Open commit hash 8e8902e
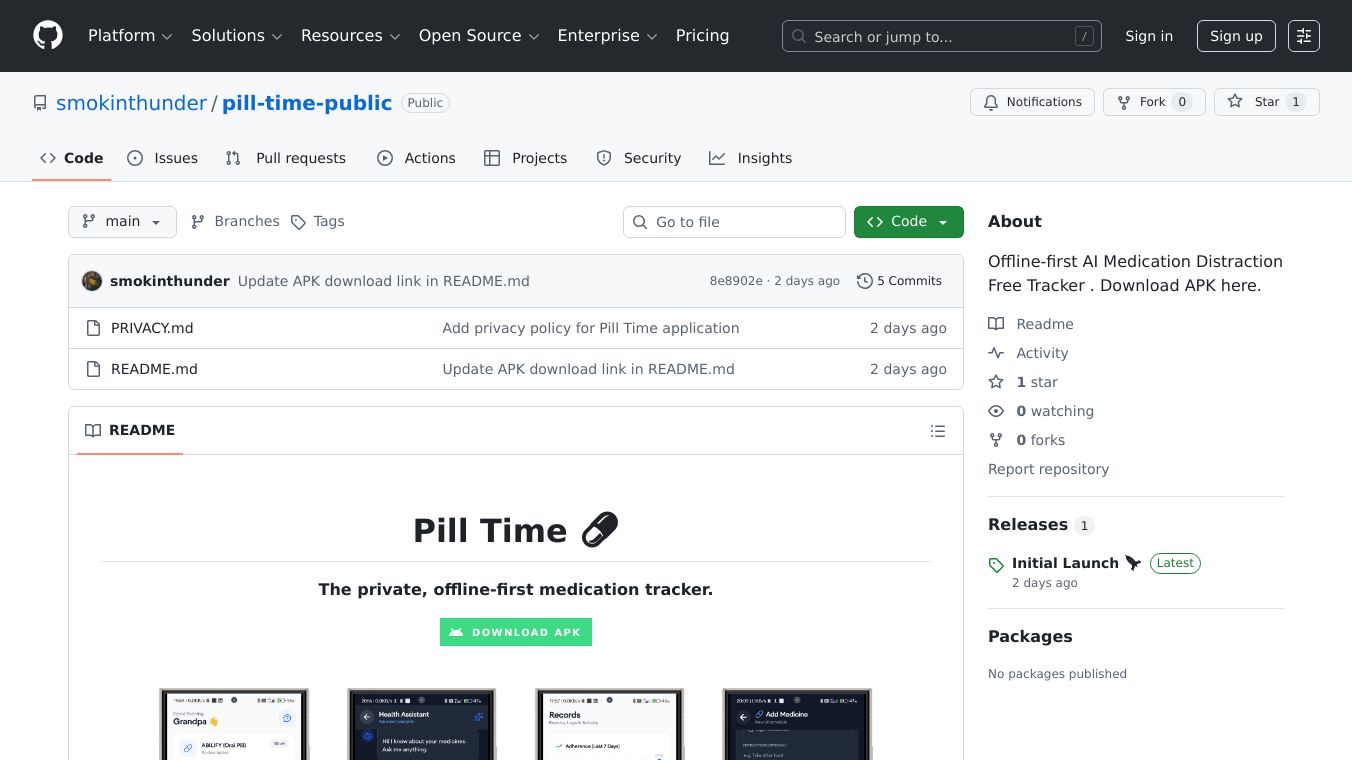The image size is (1352, 760). (x=736, y=281)
